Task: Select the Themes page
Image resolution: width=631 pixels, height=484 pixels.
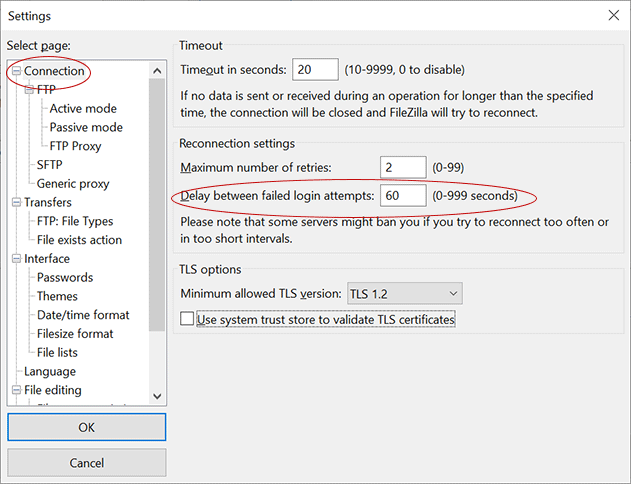Action: (57, 297)
